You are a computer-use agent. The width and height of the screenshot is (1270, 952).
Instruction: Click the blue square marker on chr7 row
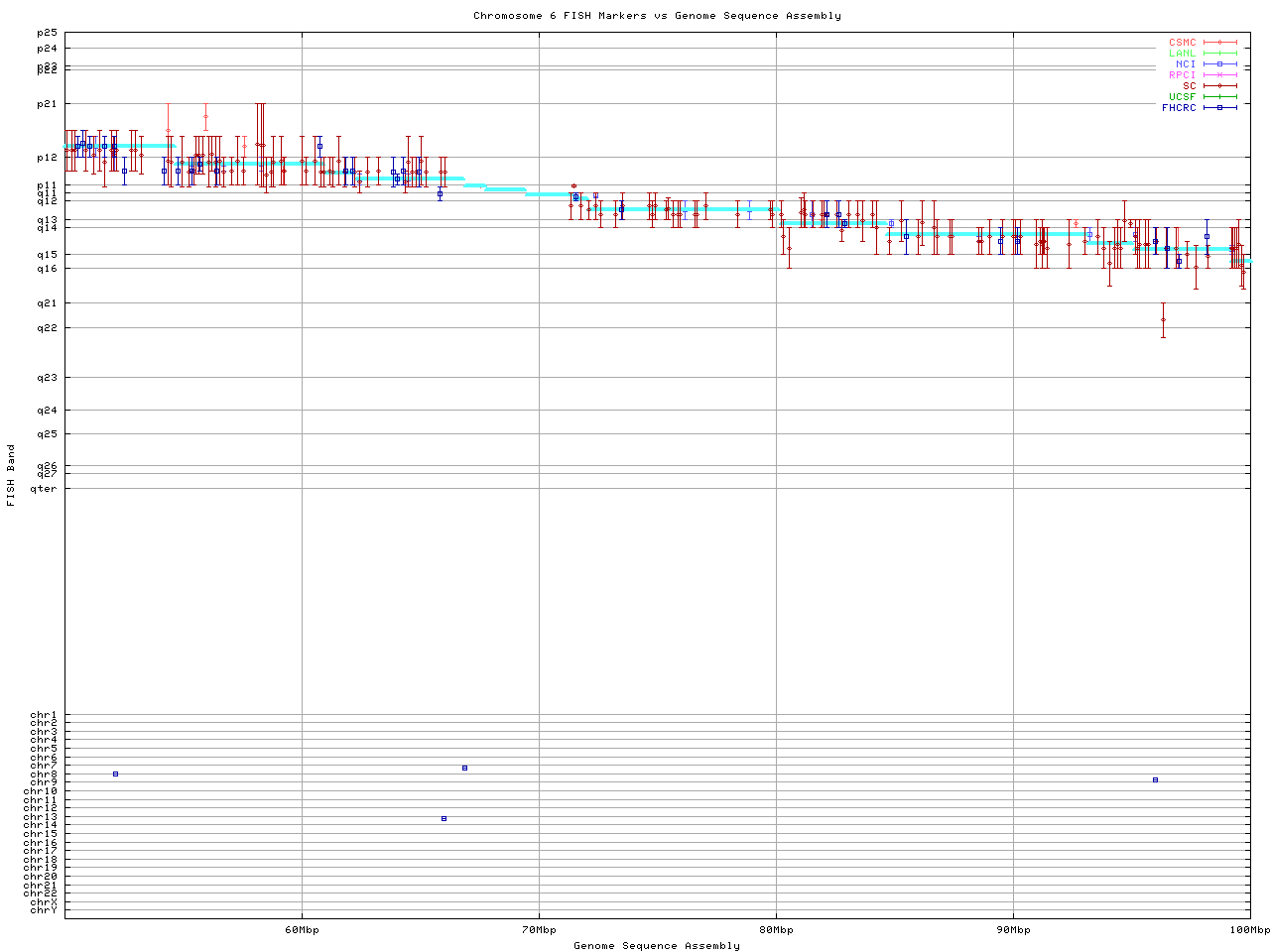[464, 768]
